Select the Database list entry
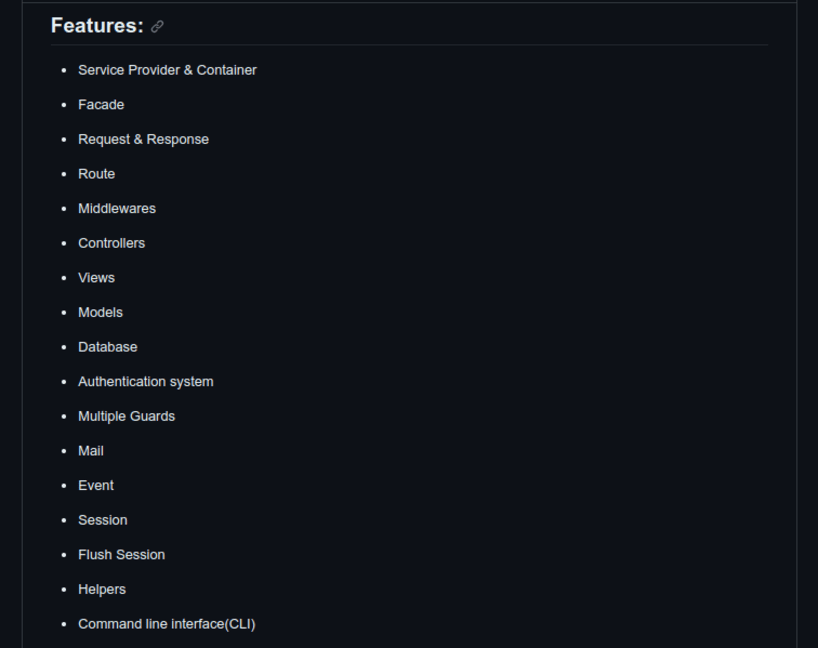818x648 pixels. (107, 347)
